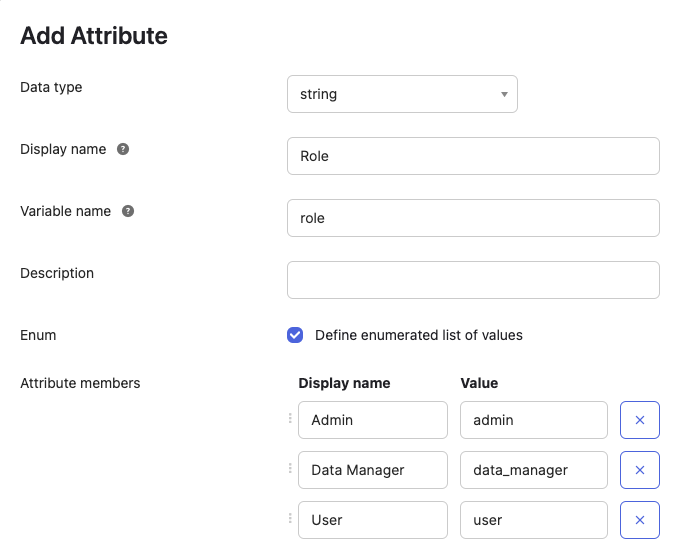Image resolution: width=679 pixels, height=548 pixels.
Task: Uncheck the Enum enumerated list checkbox
Action: coord(295,335)
